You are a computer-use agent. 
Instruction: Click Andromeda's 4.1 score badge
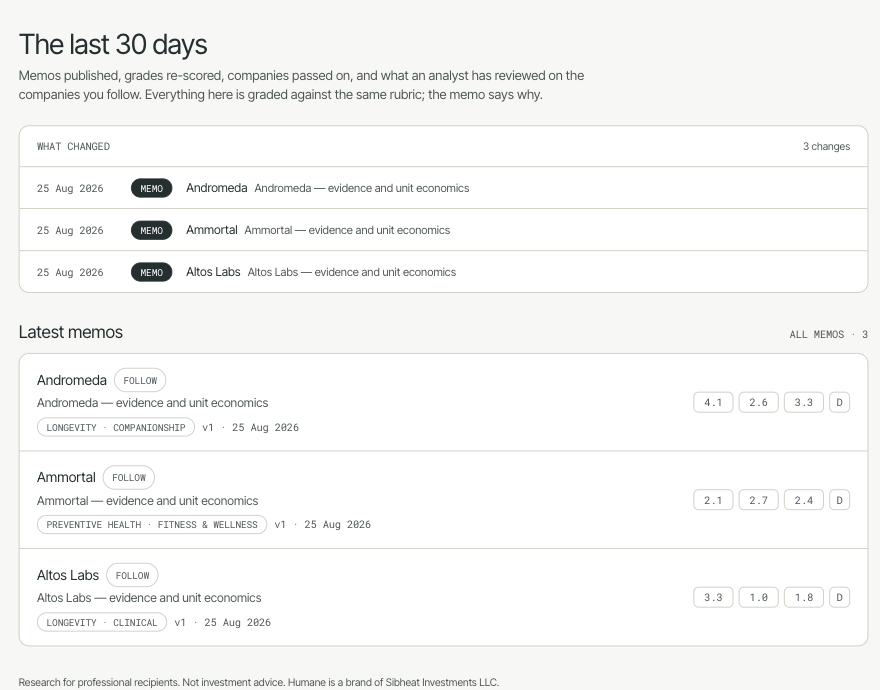coord(713,403)
